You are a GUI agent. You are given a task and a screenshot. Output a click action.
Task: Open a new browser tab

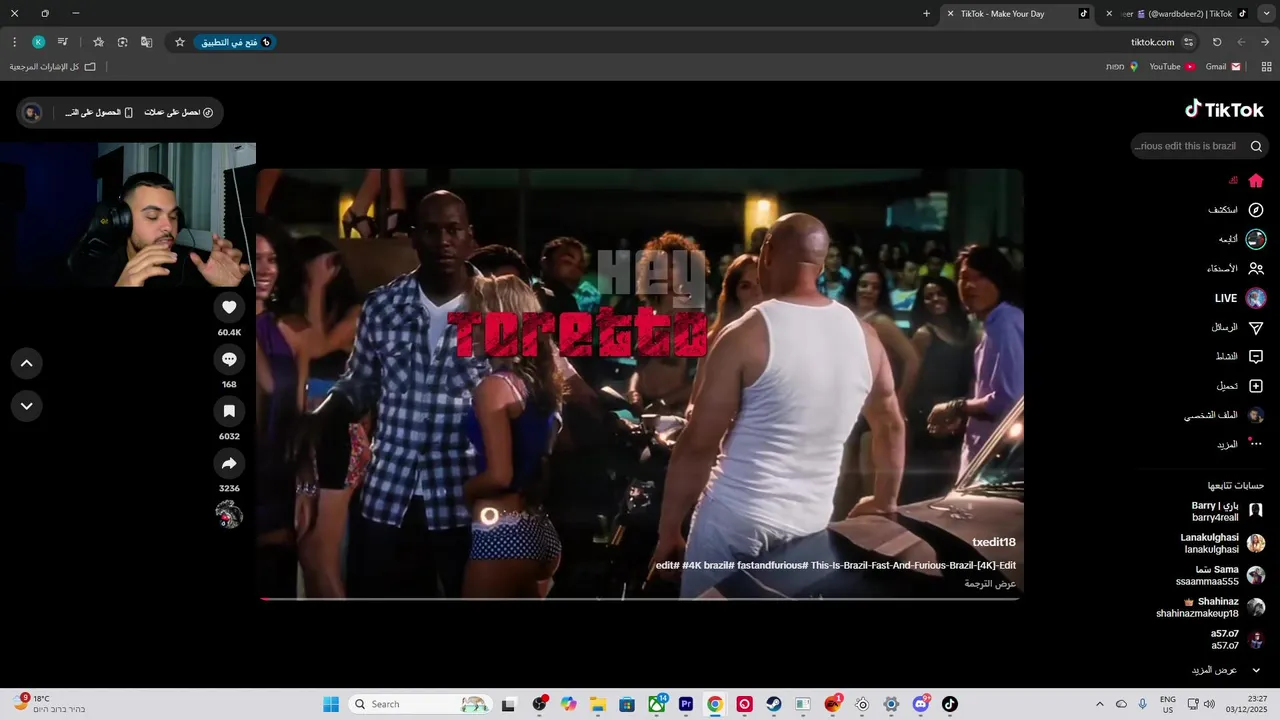[926, 14]
